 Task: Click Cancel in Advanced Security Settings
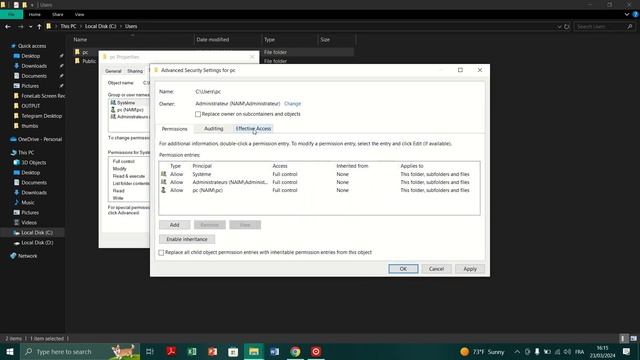[436, 269]
